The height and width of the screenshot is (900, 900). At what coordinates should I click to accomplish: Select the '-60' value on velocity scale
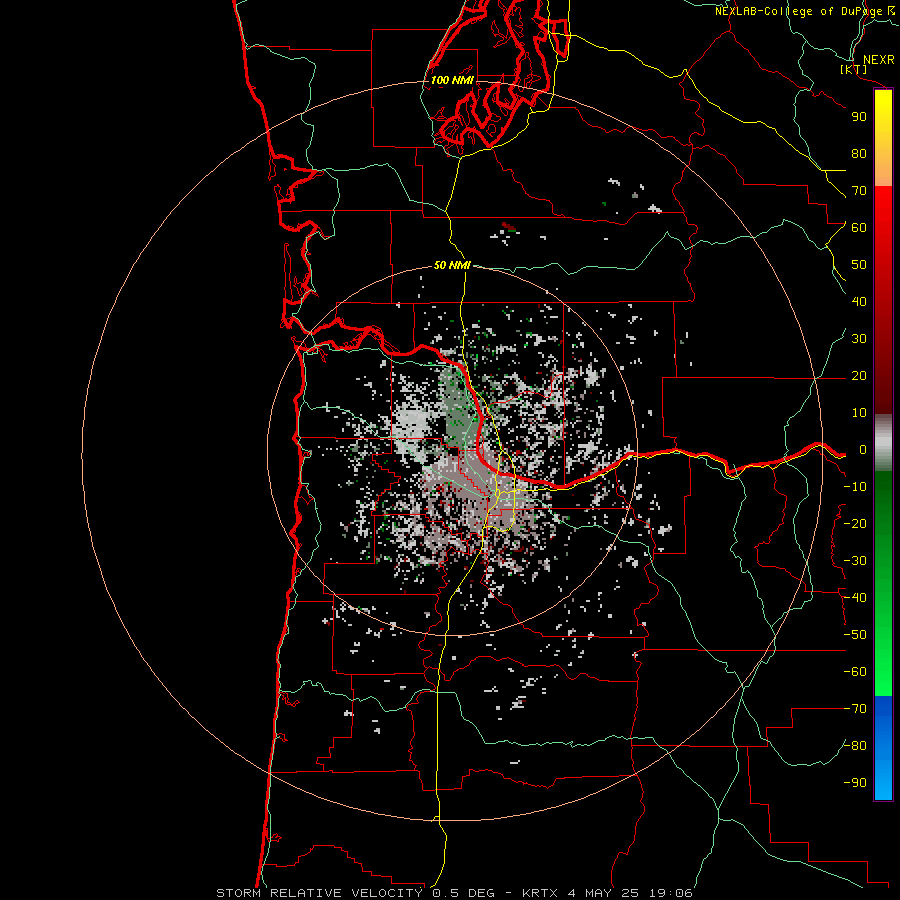[x=855, y=672]
